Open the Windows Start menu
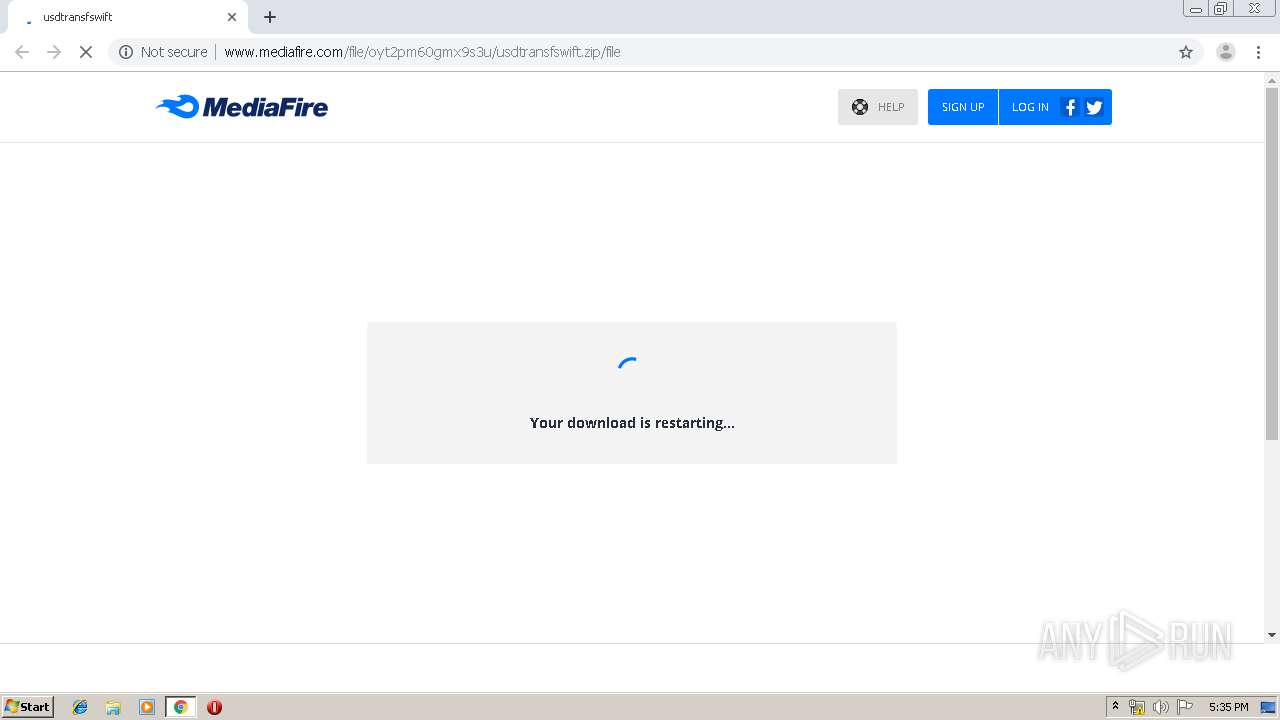The image size is (1280, 720). (28, 706)
